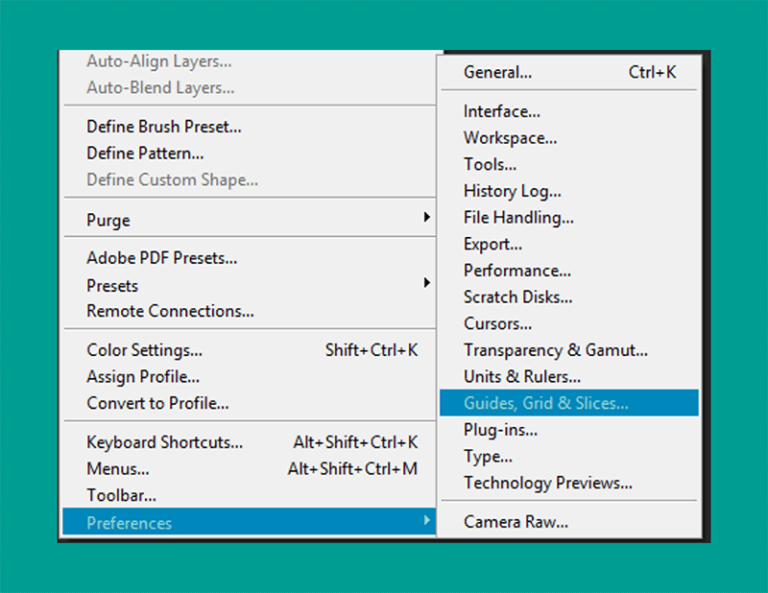Expand the Presets submenu arrow

click(427, 283)
